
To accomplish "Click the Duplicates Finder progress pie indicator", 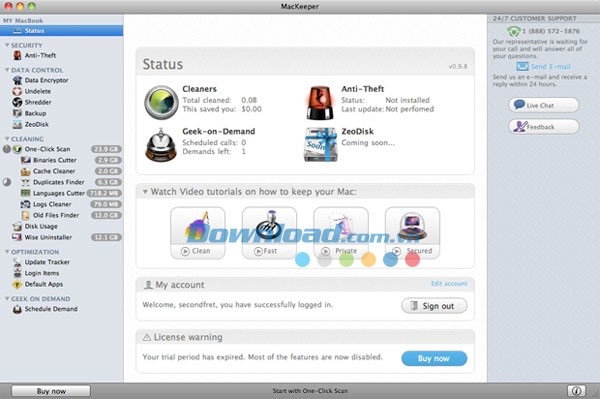I will [x=7, y=182].
